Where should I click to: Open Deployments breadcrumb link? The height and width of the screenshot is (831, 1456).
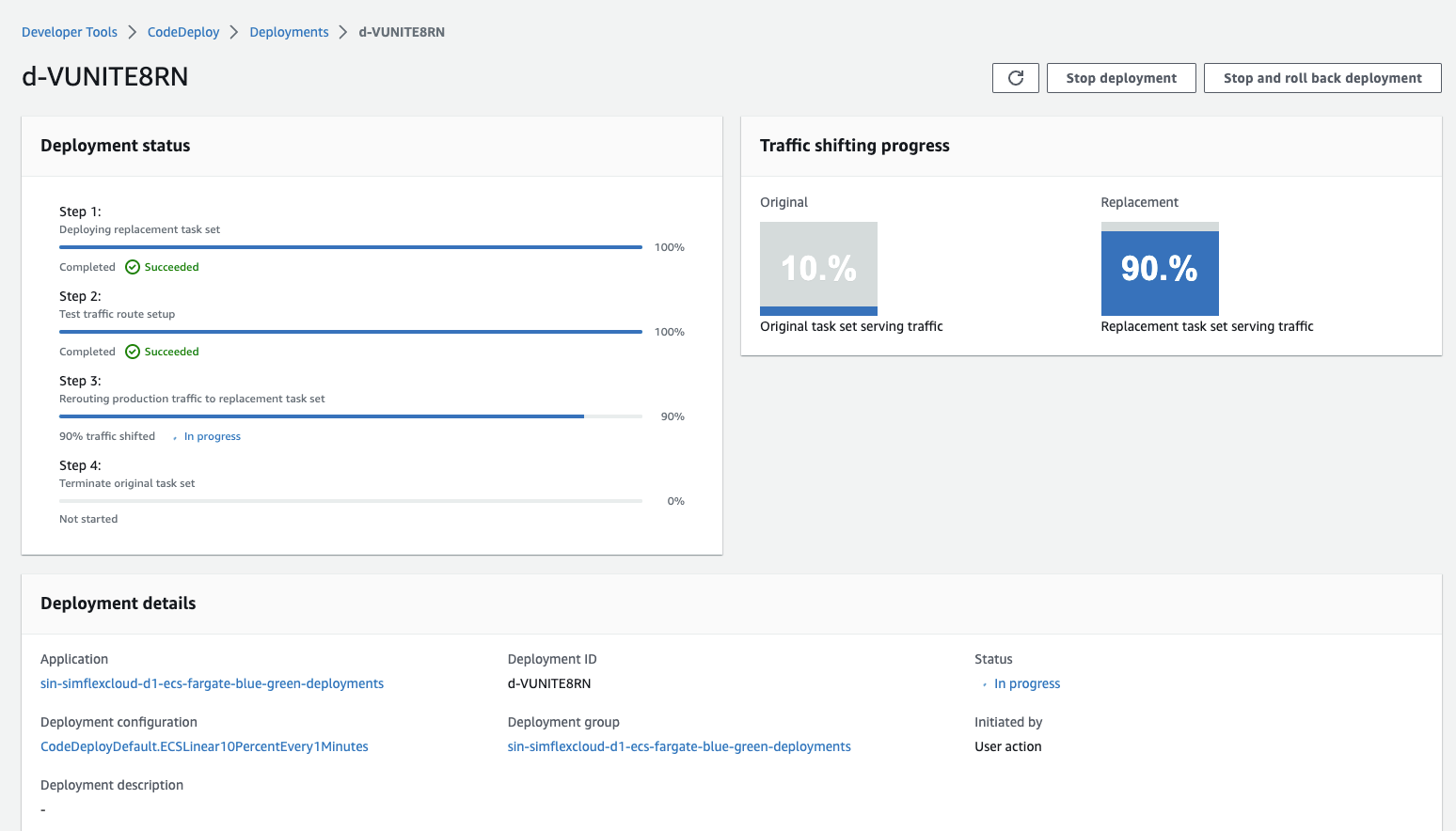click(x=289, y=32)
